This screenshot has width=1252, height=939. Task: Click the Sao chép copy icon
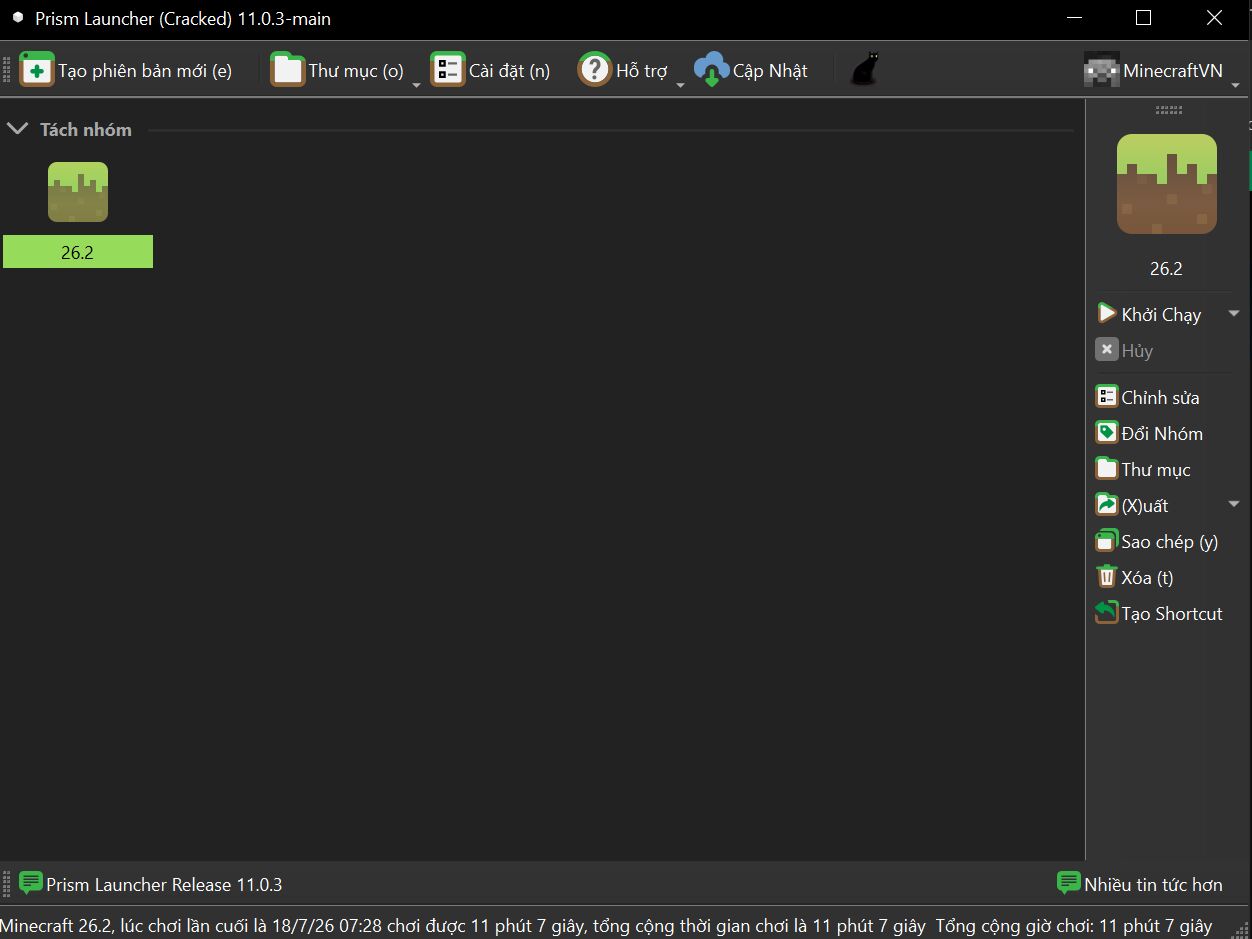pyautogui.click(x=1106, y=541)
